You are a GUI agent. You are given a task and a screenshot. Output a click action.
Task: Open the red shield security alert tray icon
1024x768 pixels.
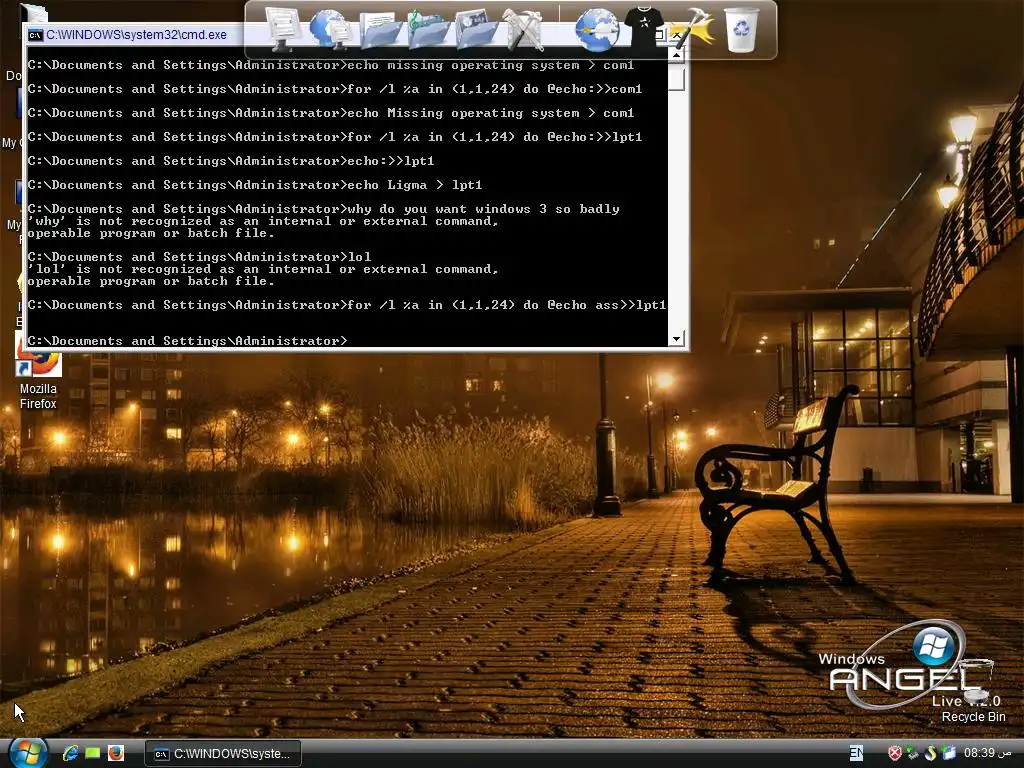[x=895, y=753]
